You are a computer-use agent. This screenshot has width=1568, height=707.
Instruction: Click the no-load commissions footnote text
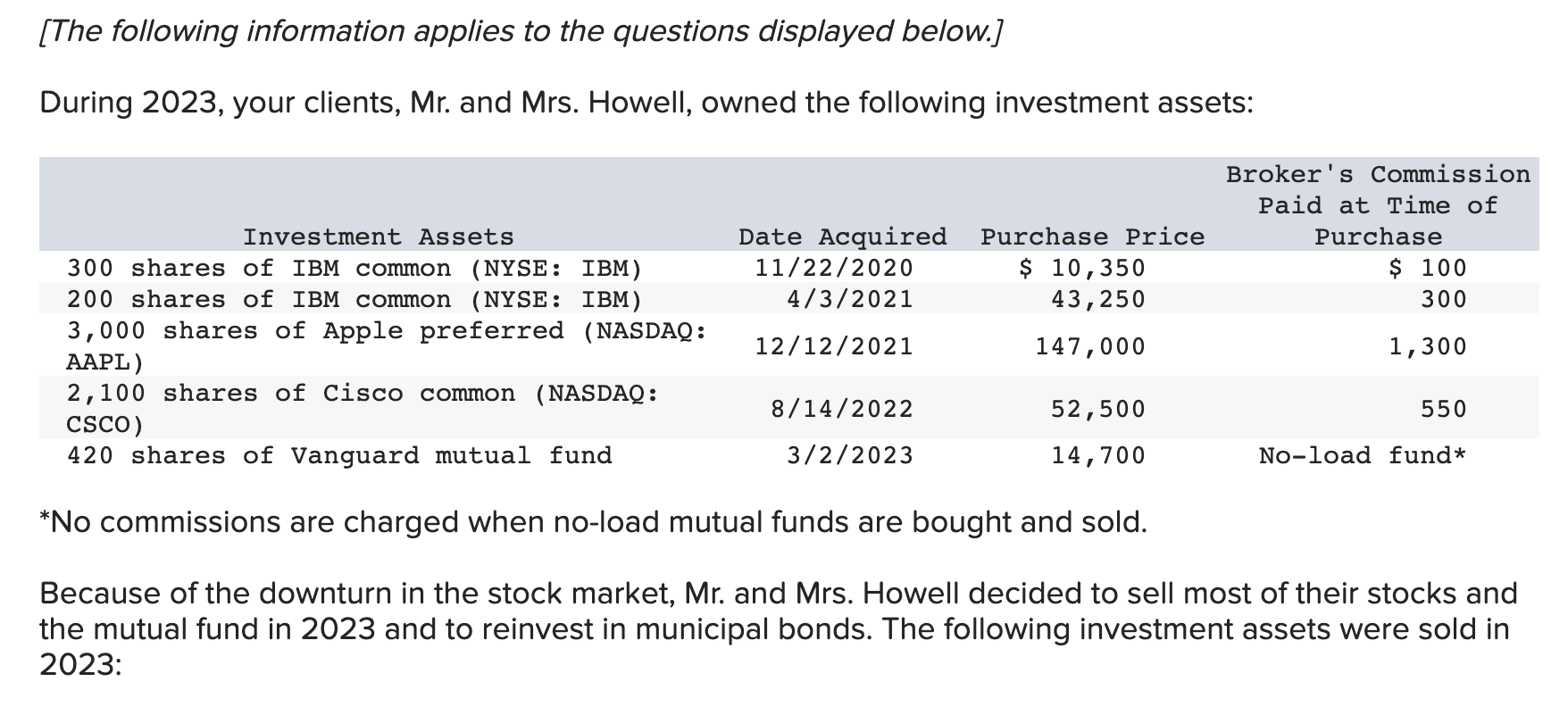(593, 521)
